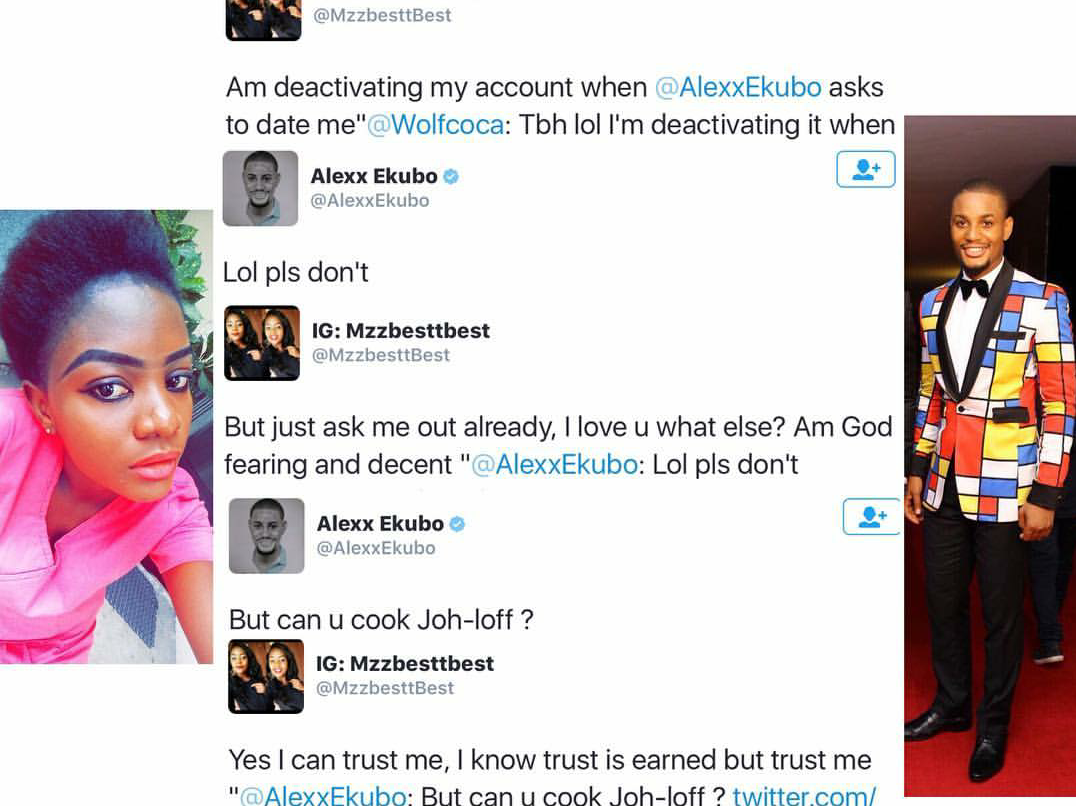Viewport: 1076px width, 806px height.
Task: Click verified badge on second Alexx Ekubo name
Action: pyautogui.click(x=457, y=524)
